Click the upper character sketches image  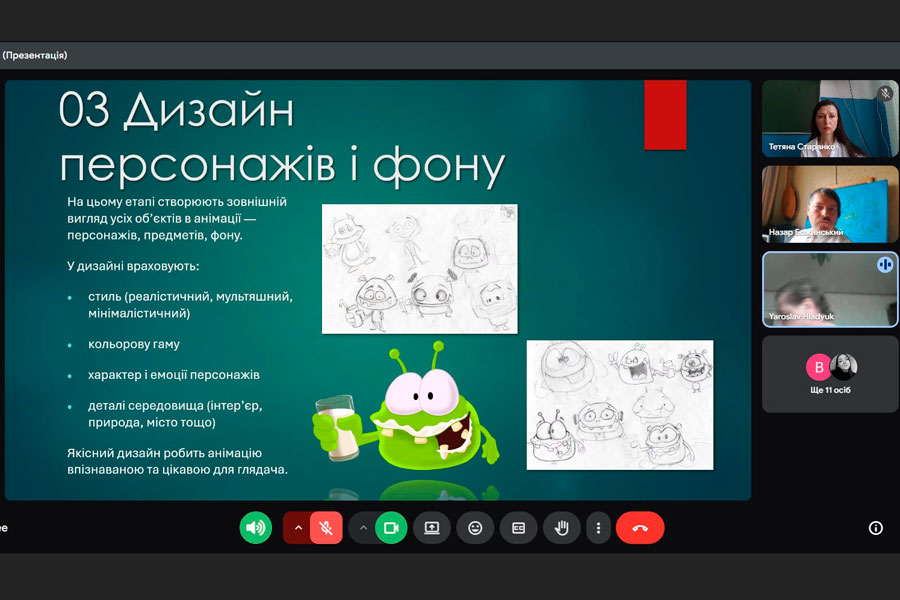pos(420,269)
